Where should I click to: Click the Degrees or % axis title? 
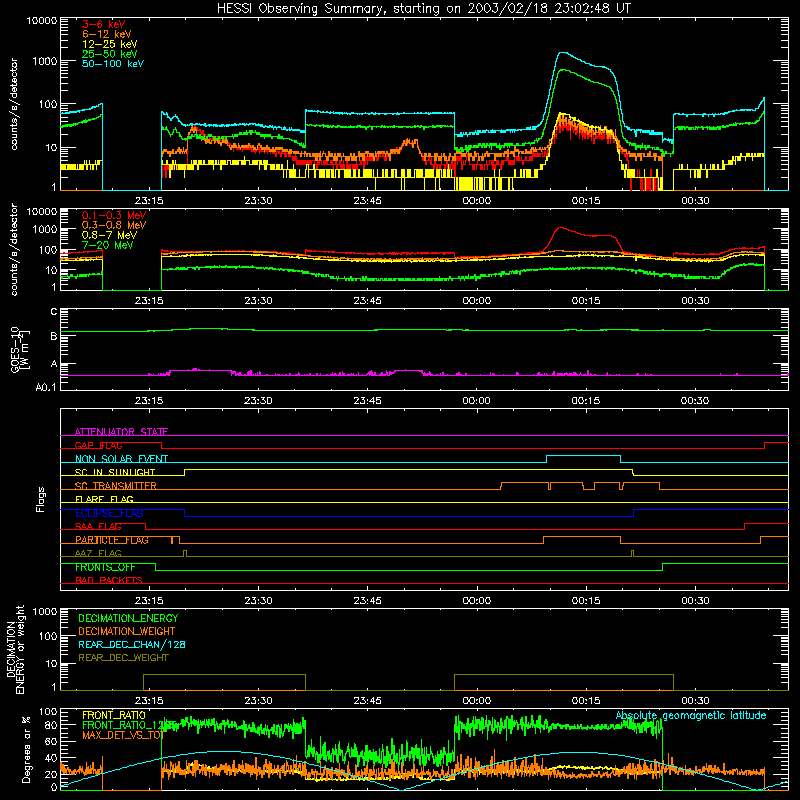(26, 749)
